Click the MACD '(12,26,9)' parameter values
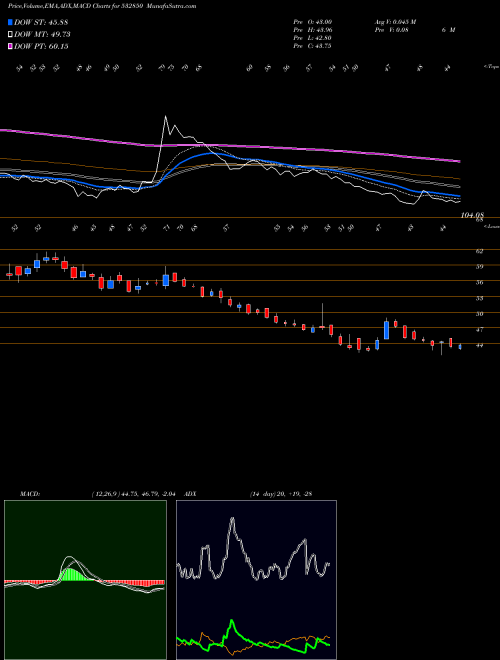500x660 pixels. 136,493
